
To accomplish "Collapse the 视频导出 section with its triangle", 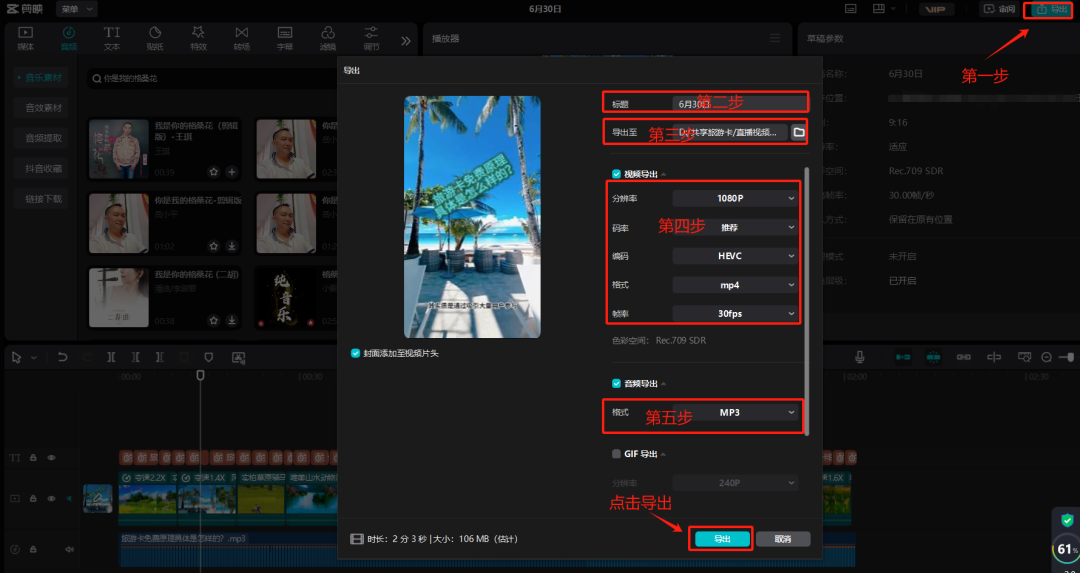I will 663,175.
